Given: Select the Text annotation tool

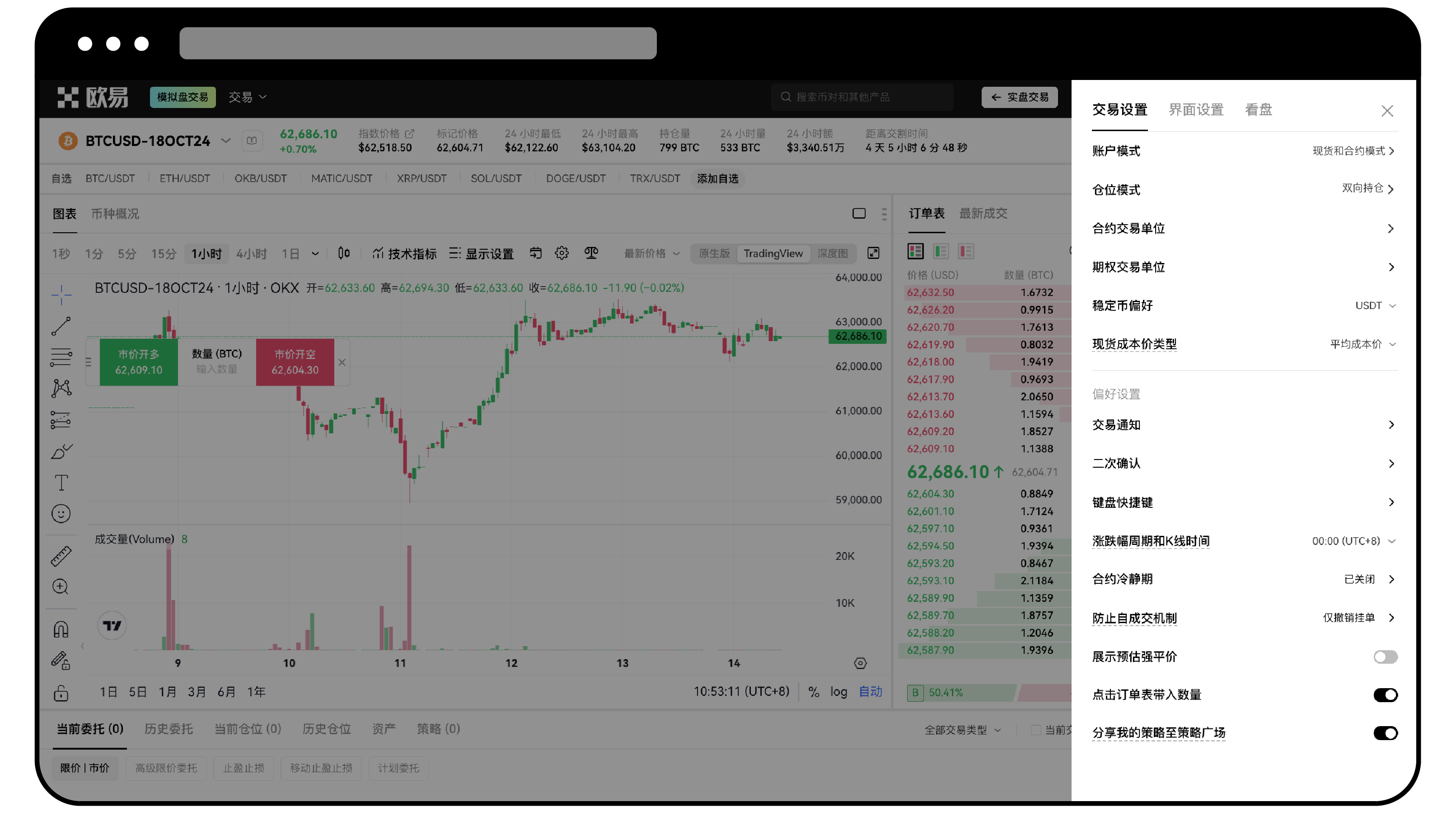Looking at the screenshot, I should coord(61,482).
